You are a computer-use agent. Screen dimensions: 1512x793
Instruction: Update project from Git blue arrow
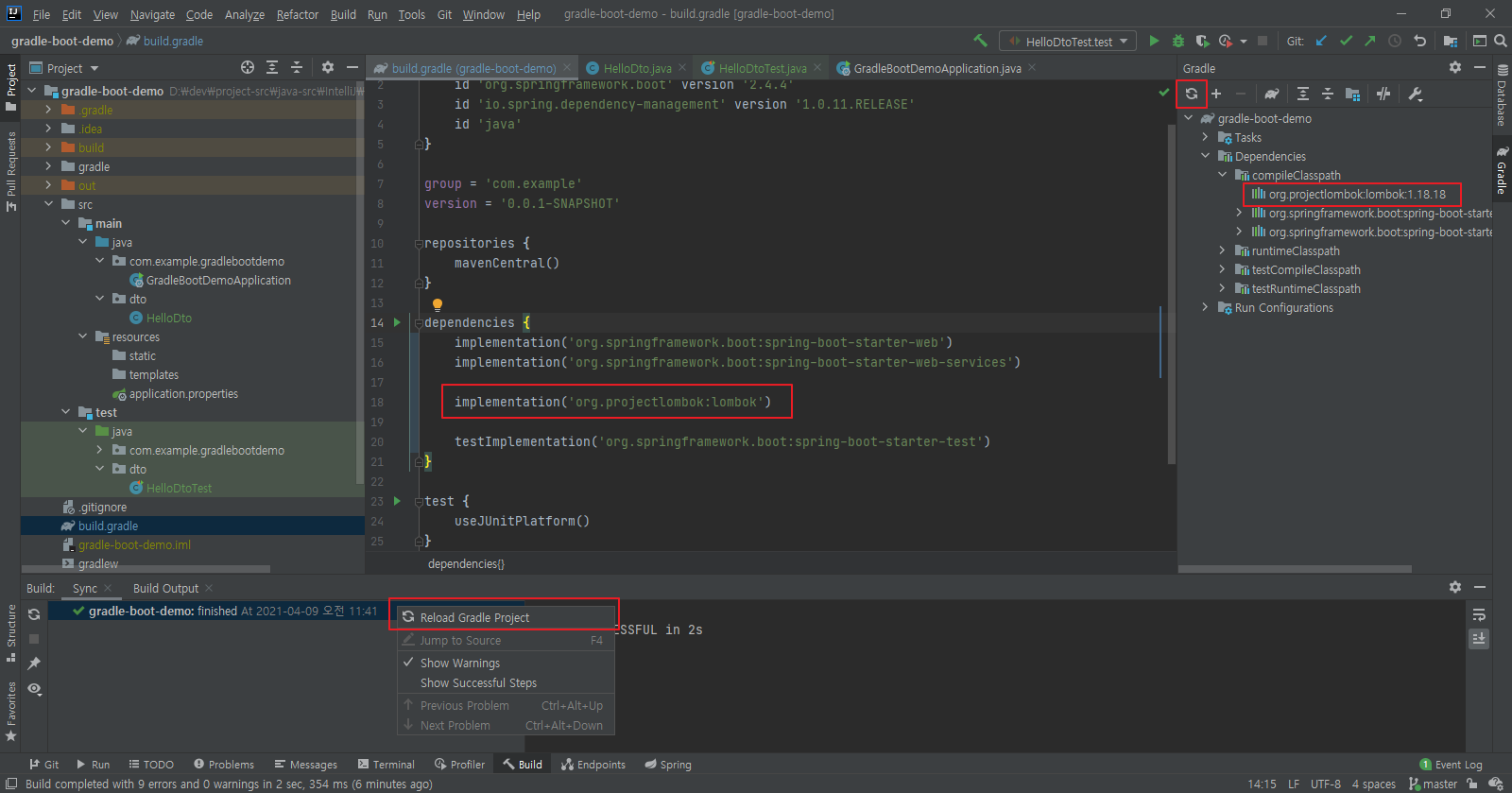click(x=1321, y=41)
